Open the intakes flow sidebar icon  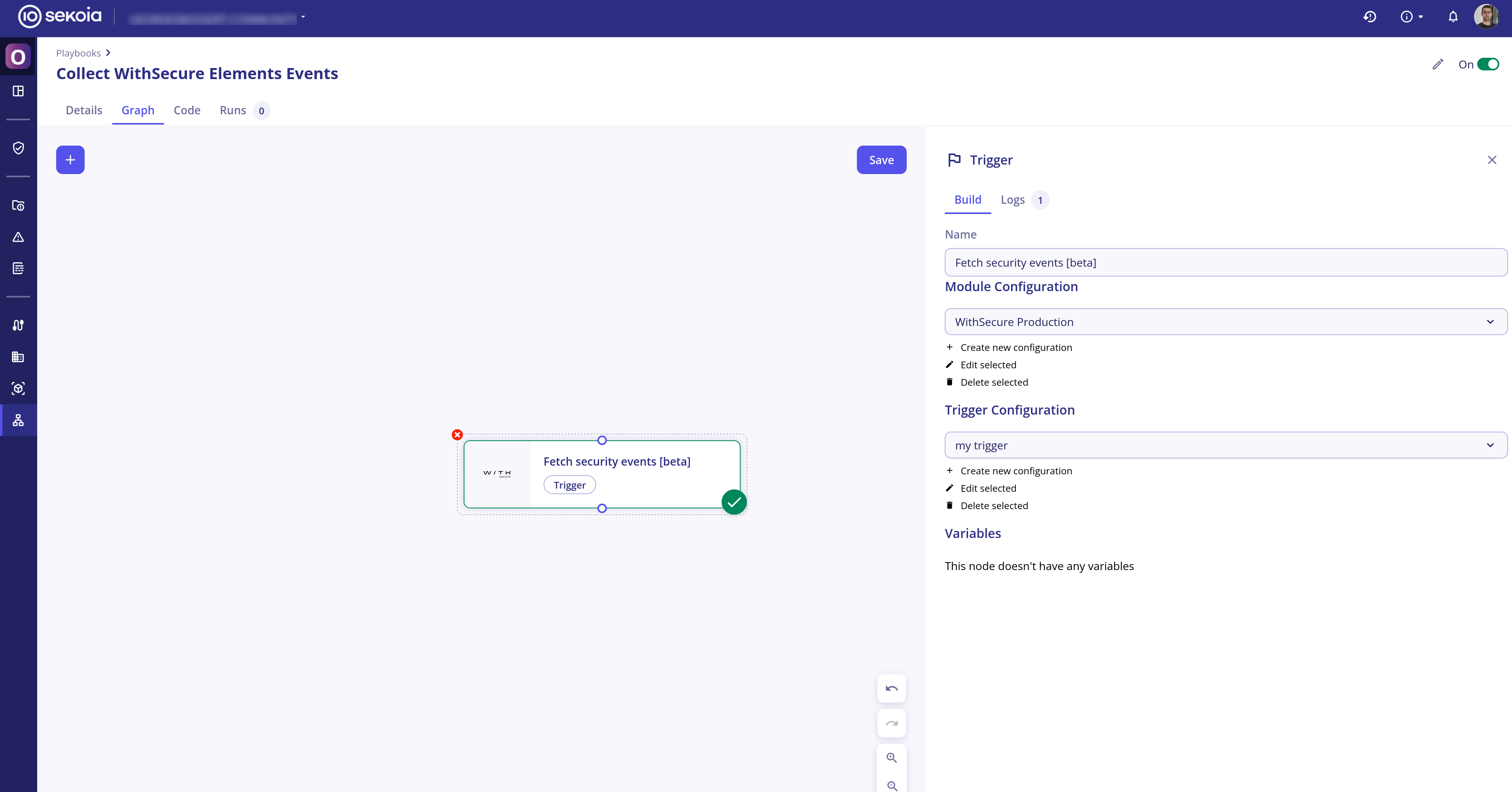click(18, 325)
